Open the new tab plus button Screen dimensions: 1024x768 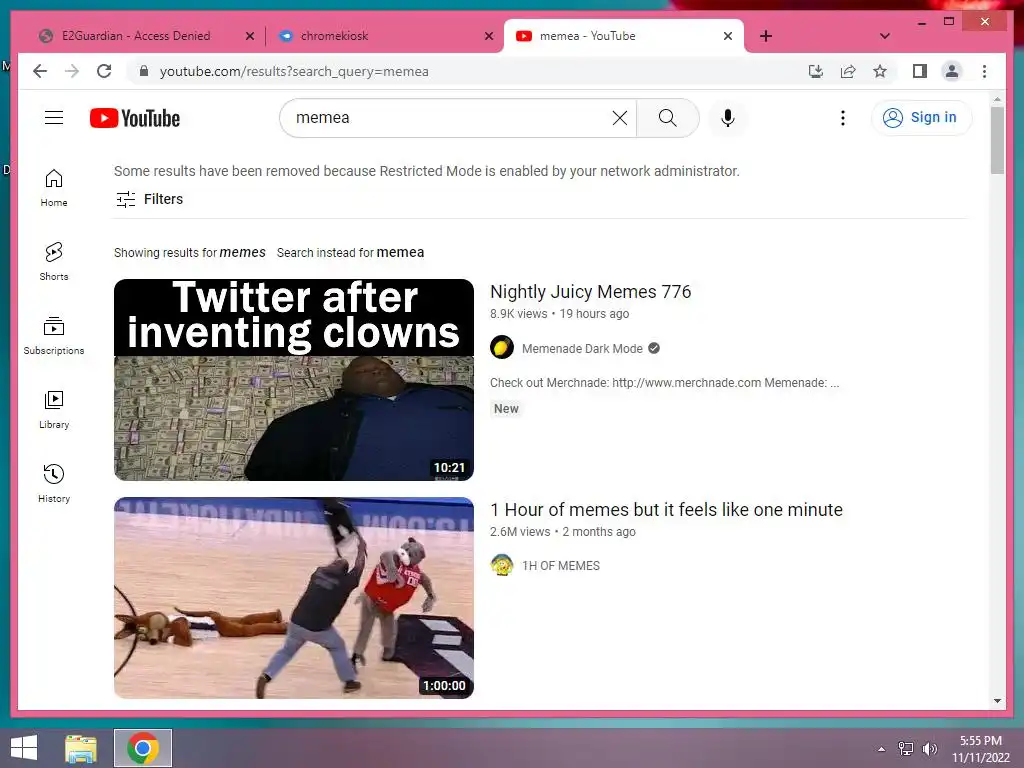click(766, 37)
